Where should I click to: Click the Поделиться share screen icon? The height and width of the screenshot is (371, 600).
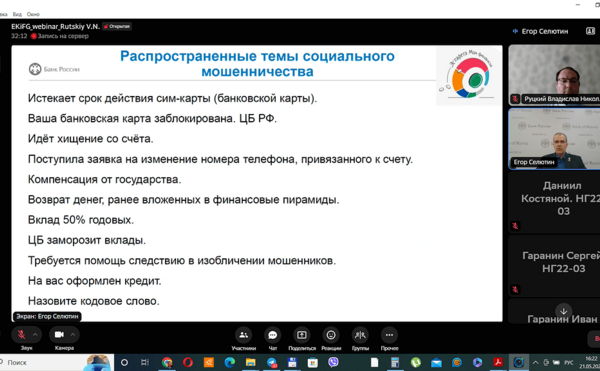(x=302, y=335)
